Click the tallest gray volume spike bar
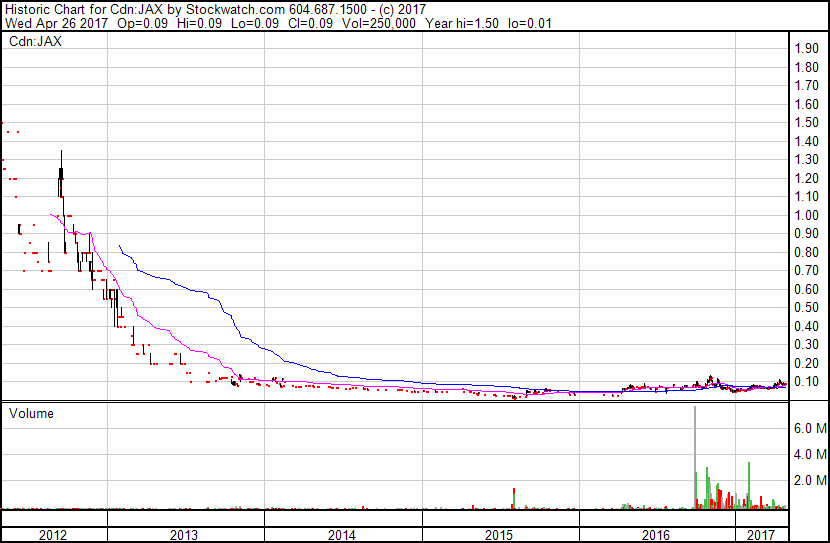The height and width of the screenshot is (543, 830). point(695,450)
